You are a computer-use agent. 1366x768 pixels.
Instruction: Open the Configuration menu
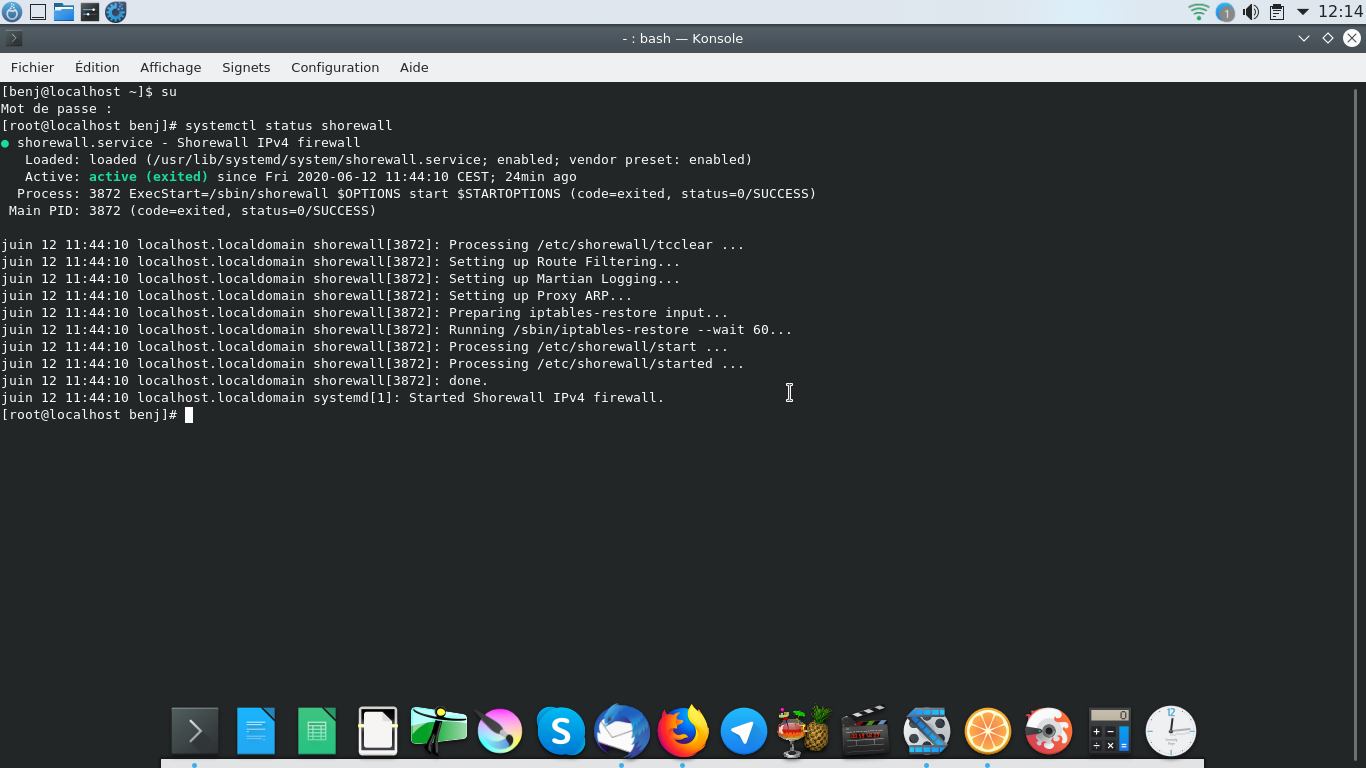(x=335, y=67)
